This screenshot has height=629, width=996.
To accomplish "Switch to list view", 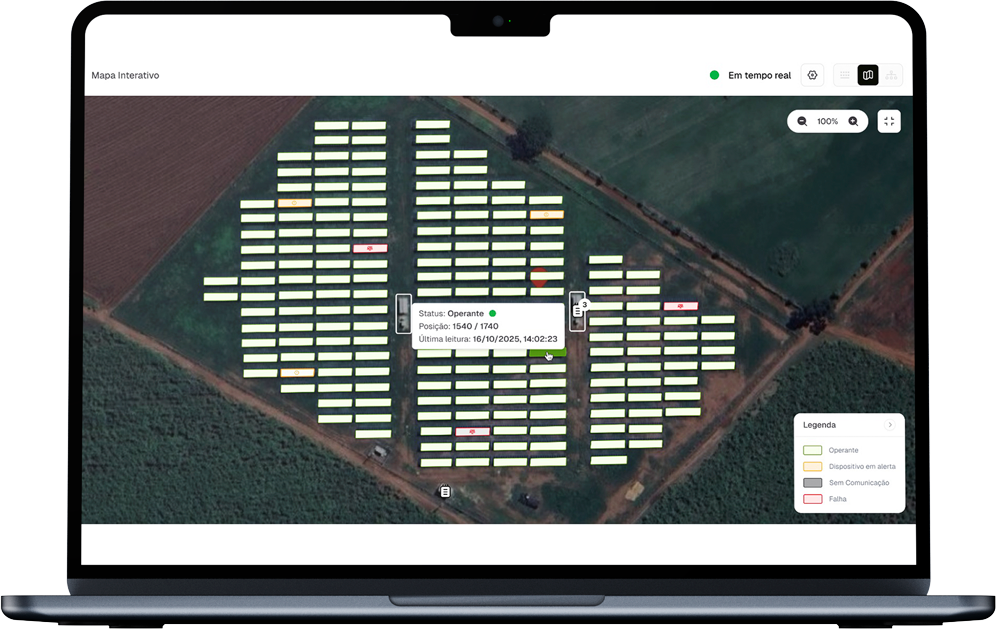I will (845, 75).
